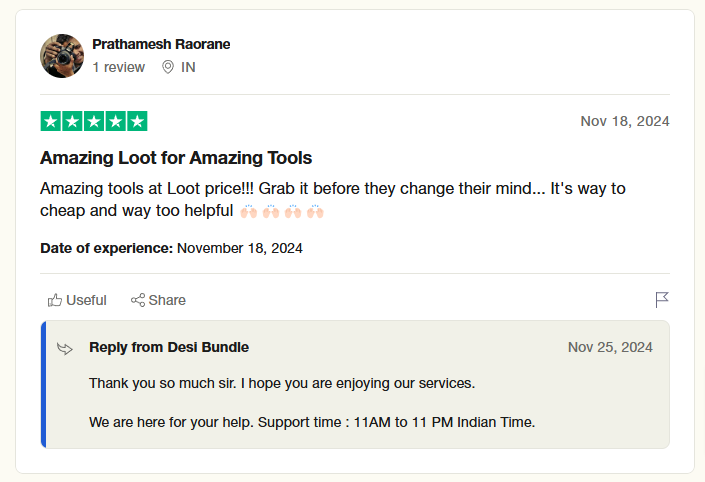
Task: Click the location pin icon beside IN
Action: click(x=168, y=67)
